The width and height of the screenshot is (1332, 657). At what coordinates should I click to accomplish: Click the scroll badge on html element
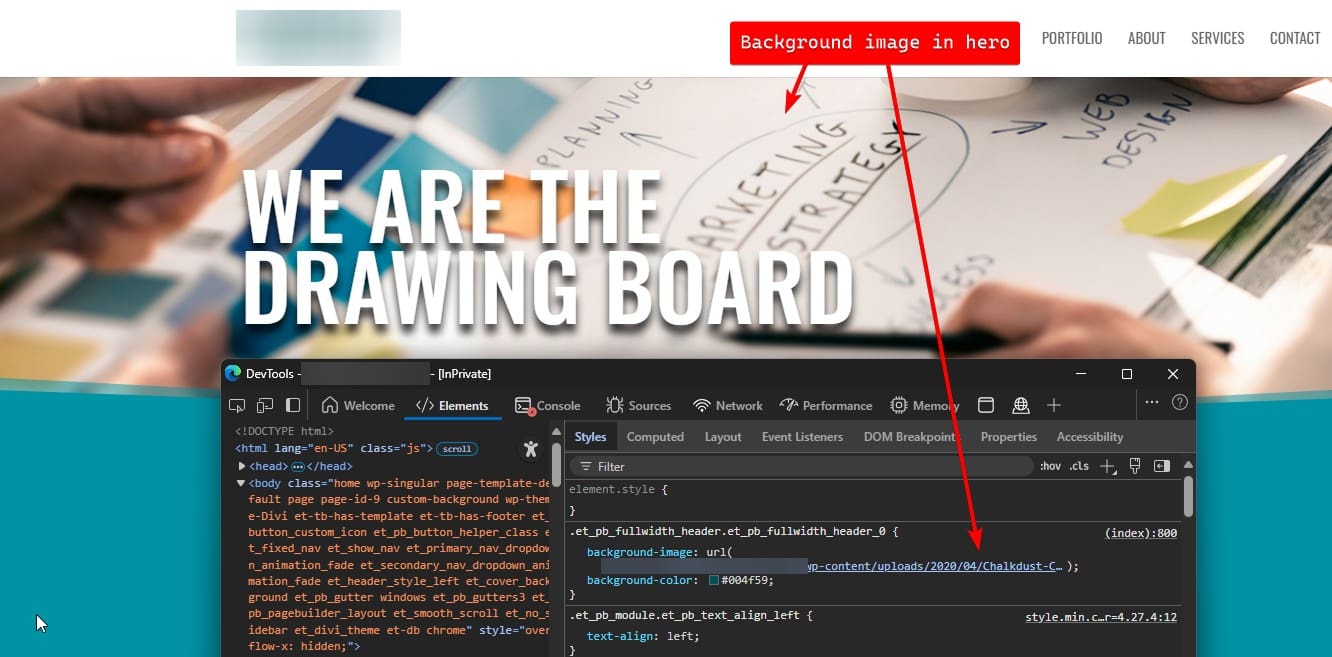[x=457, y=449]
